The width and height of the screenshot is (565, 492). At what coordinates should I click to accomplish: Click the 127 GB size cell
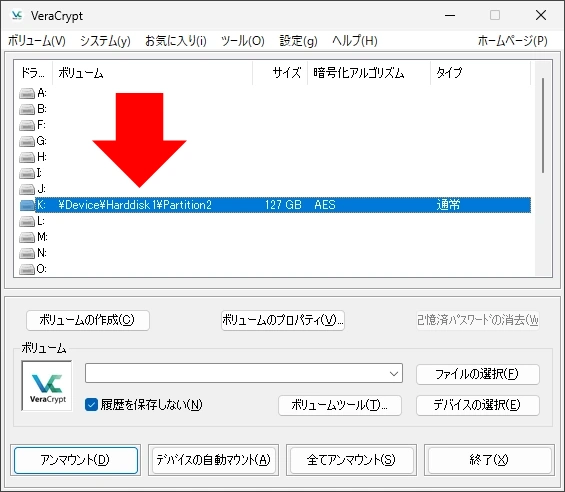(x=283, y=205)
